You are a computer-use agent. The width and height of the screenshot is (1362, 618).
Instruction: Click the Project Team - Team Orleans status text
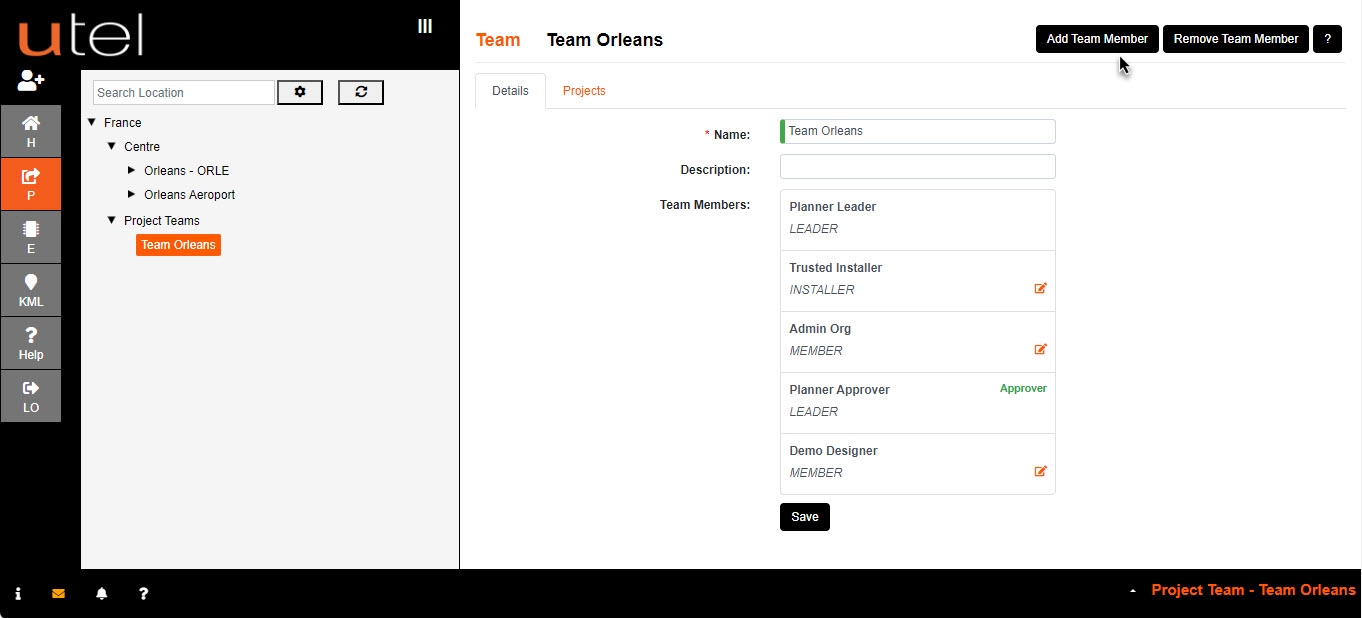pos(1253,590)
